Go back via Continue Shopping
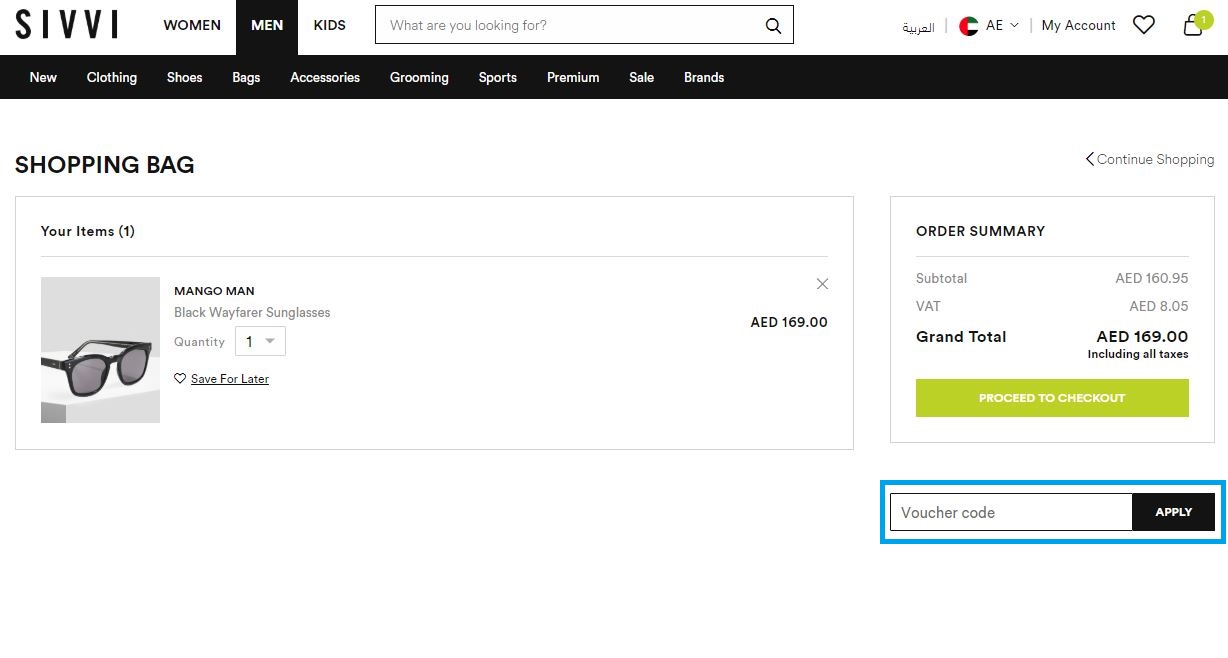This screenshot has width=1228, height=658. coord(1150,159)
